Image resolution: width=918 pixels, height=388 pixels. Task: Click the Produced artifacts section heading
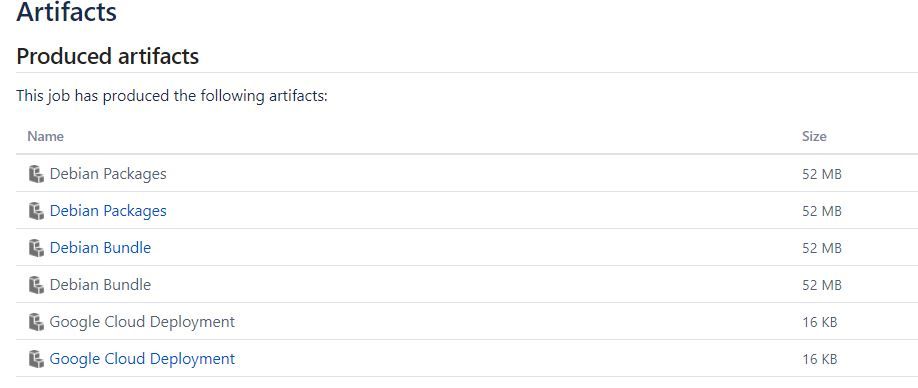pos(108,56)
